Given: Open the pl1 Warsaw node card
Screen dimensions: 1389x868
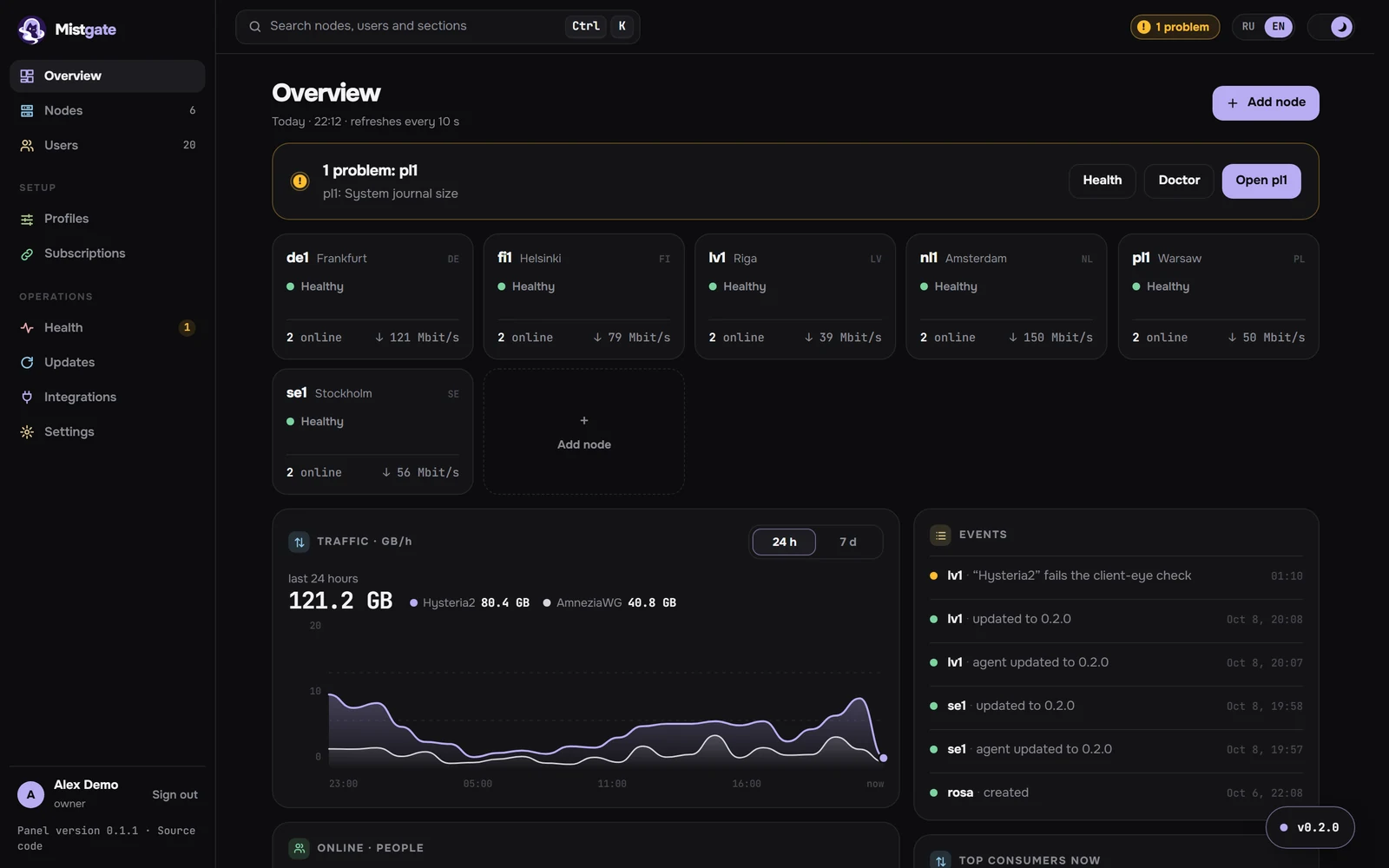Looking at the screenshot, I should click(x=1219, y=297).
